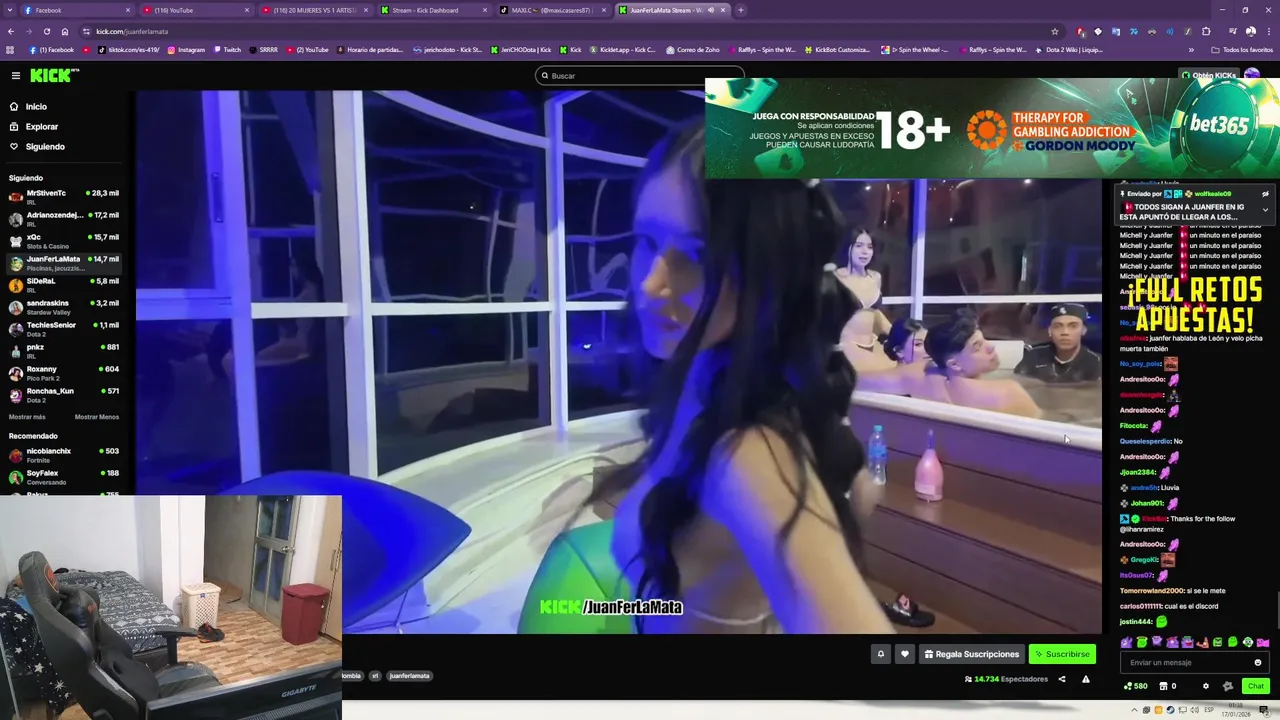
Task: Open chat settings gear icon
Action: 1205,686
